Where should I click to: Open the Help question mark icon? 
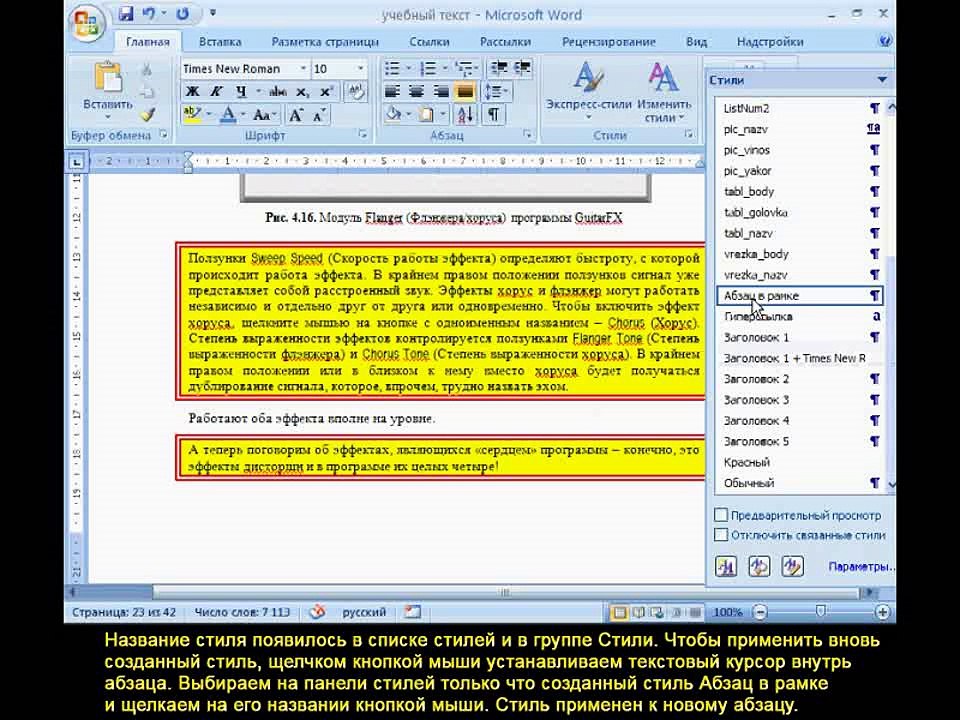click(x=885, y=41)
